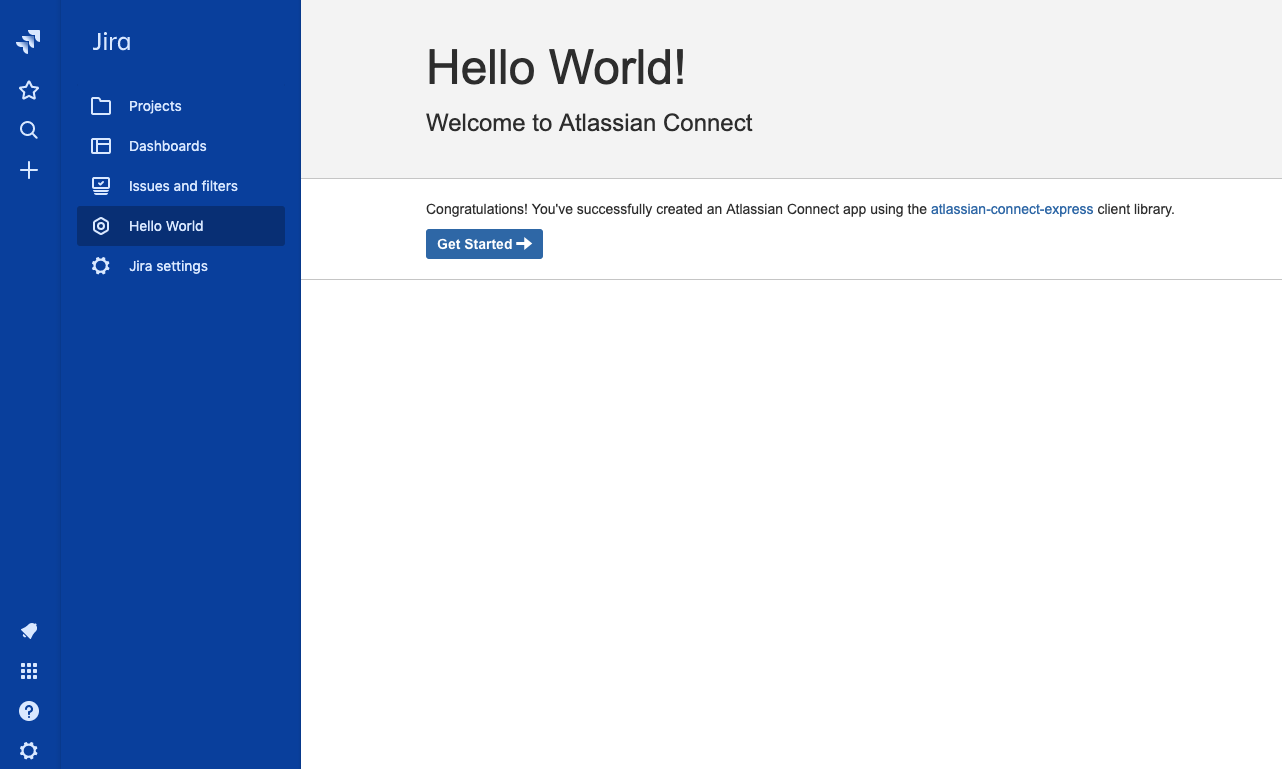Select the Hello World sidebar item
The width and height of the screenshot is (1282, 769).
(x=166, y=226)
